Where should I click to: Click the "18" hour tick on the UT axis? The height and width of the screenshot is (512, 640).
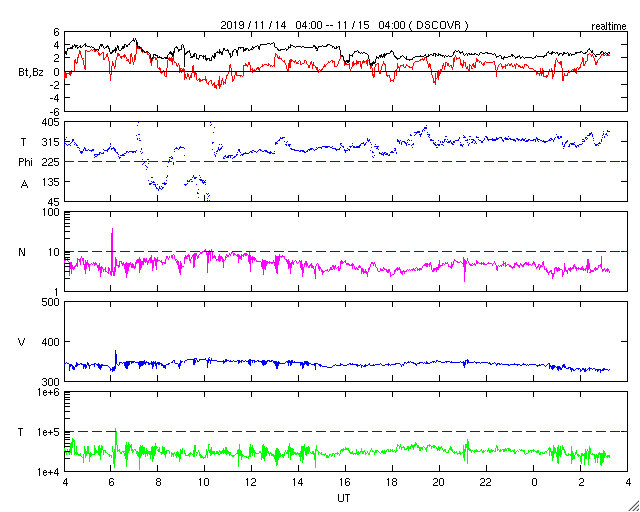(x=392, y=484)
